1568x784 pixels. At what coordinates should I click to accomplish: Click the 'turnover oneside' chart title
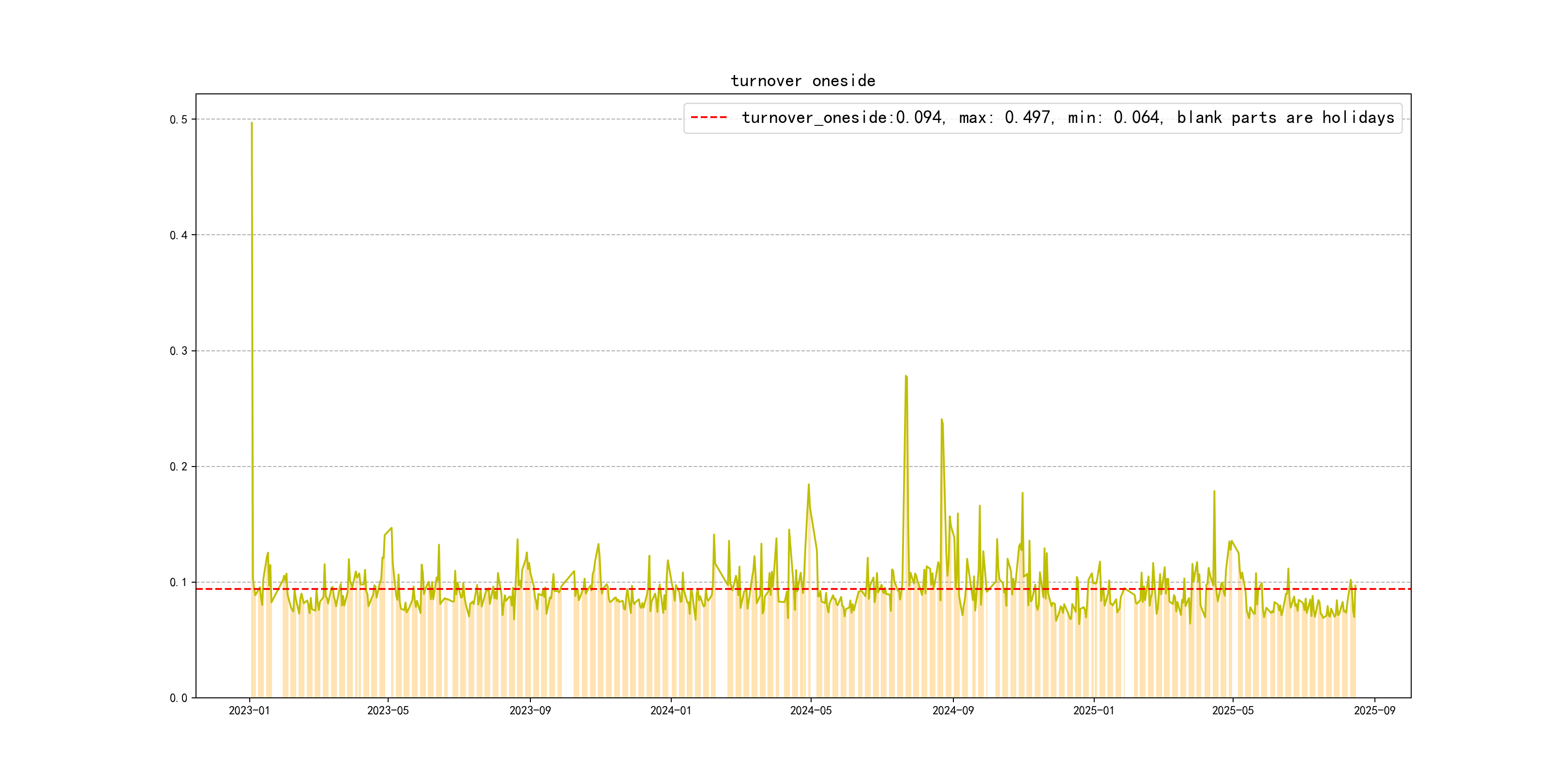pos(802,81)
